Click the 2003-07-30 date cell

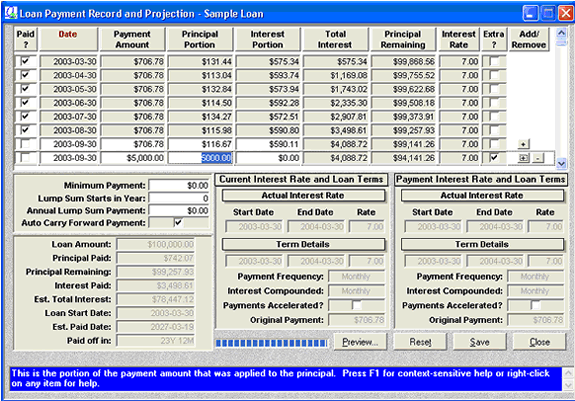[69, 117]
